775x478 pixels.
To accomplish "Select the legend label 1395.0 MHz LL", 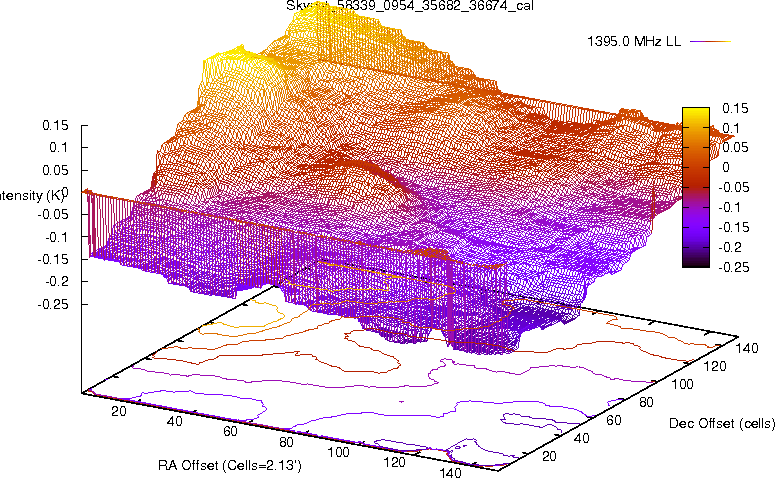I will coord(634,42).
